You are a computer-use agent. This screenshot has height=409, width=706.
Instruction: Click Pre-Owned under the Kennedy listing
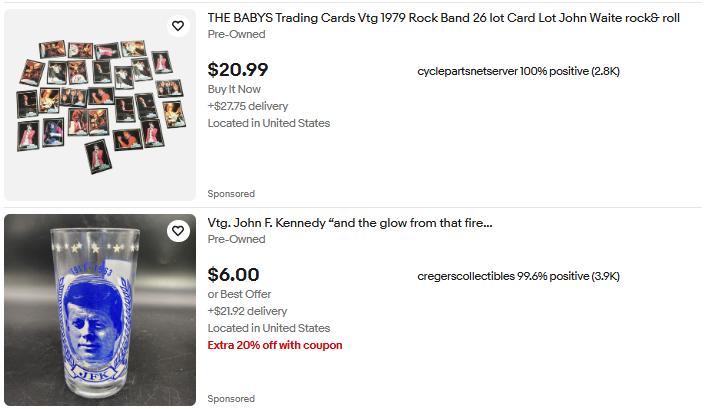[x=237, y=239]
